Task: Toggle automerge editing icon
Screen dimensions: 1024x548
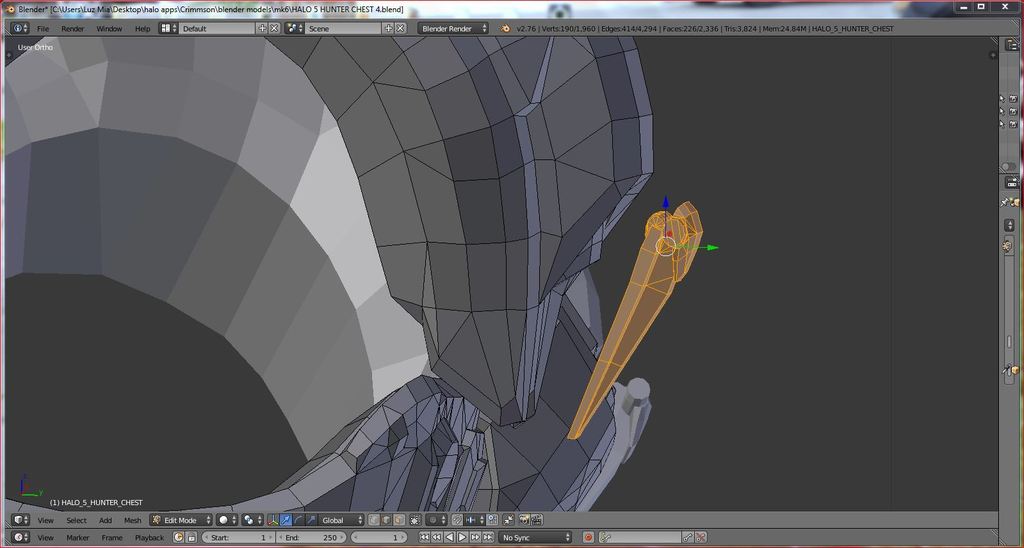Action: pos(508,520)
